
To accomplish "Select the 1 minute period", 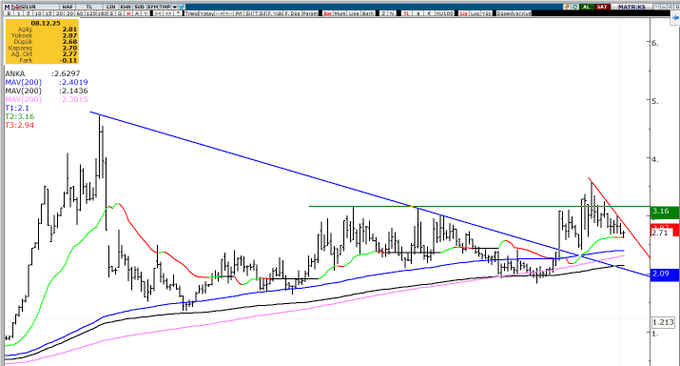I will [x=19, y=13].
